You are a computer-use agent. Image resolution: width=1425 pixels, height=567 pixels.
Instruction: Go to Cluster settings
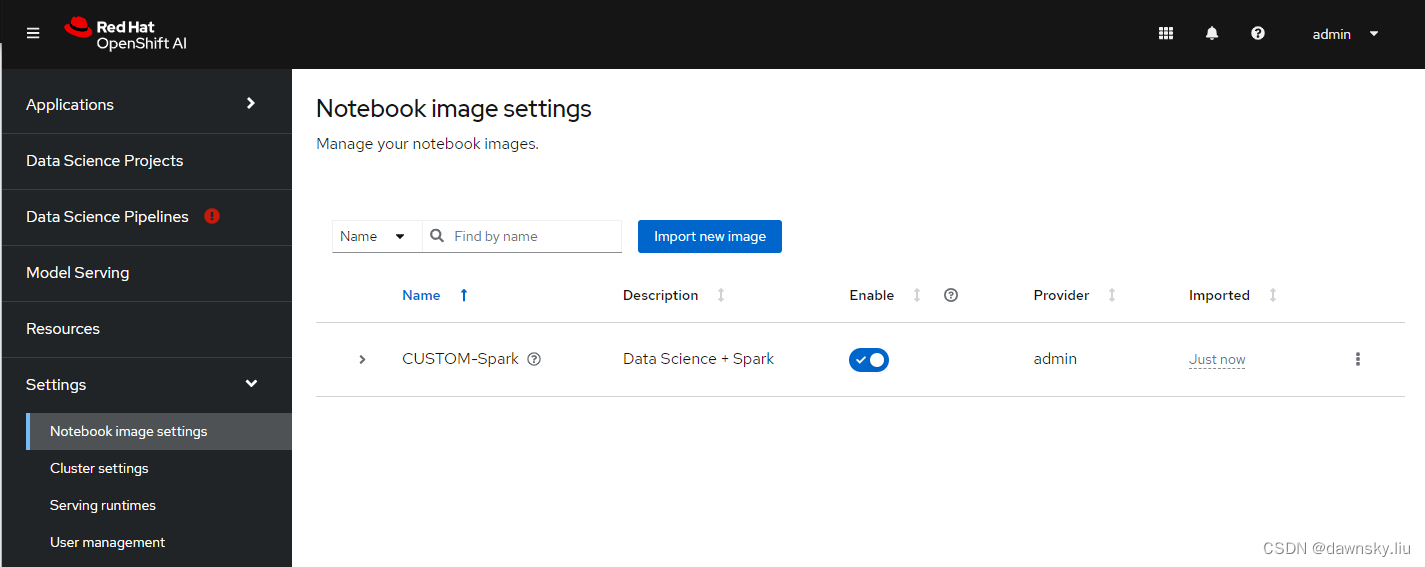point(99,468)
